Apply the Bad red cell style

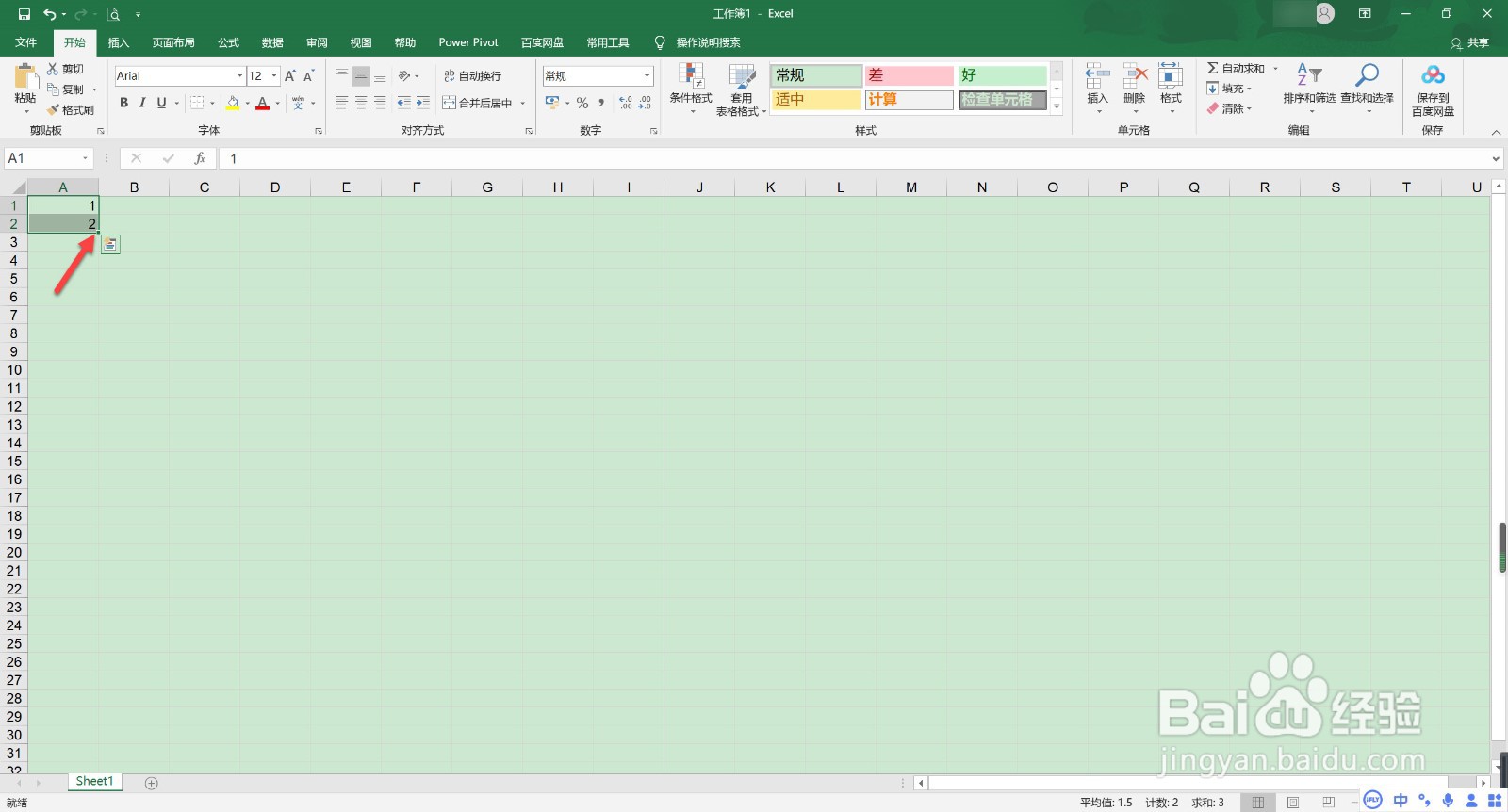[x=910, y=75]
